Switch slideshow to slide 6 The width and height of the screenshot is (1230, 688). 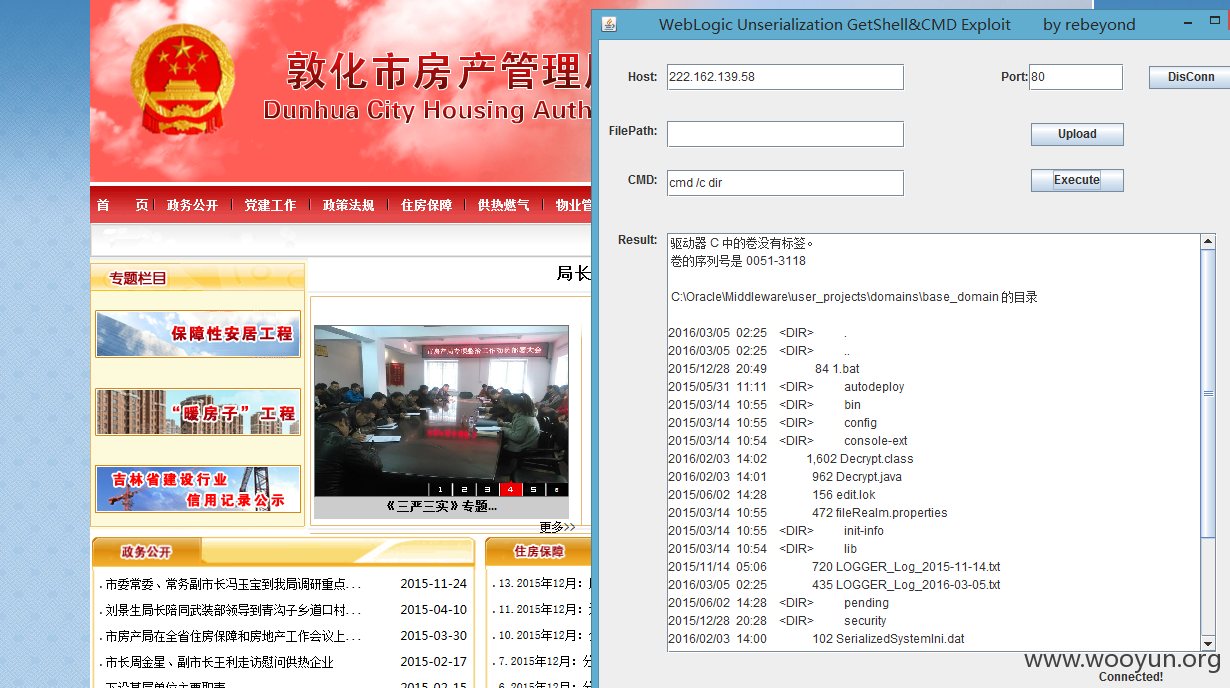557,489
